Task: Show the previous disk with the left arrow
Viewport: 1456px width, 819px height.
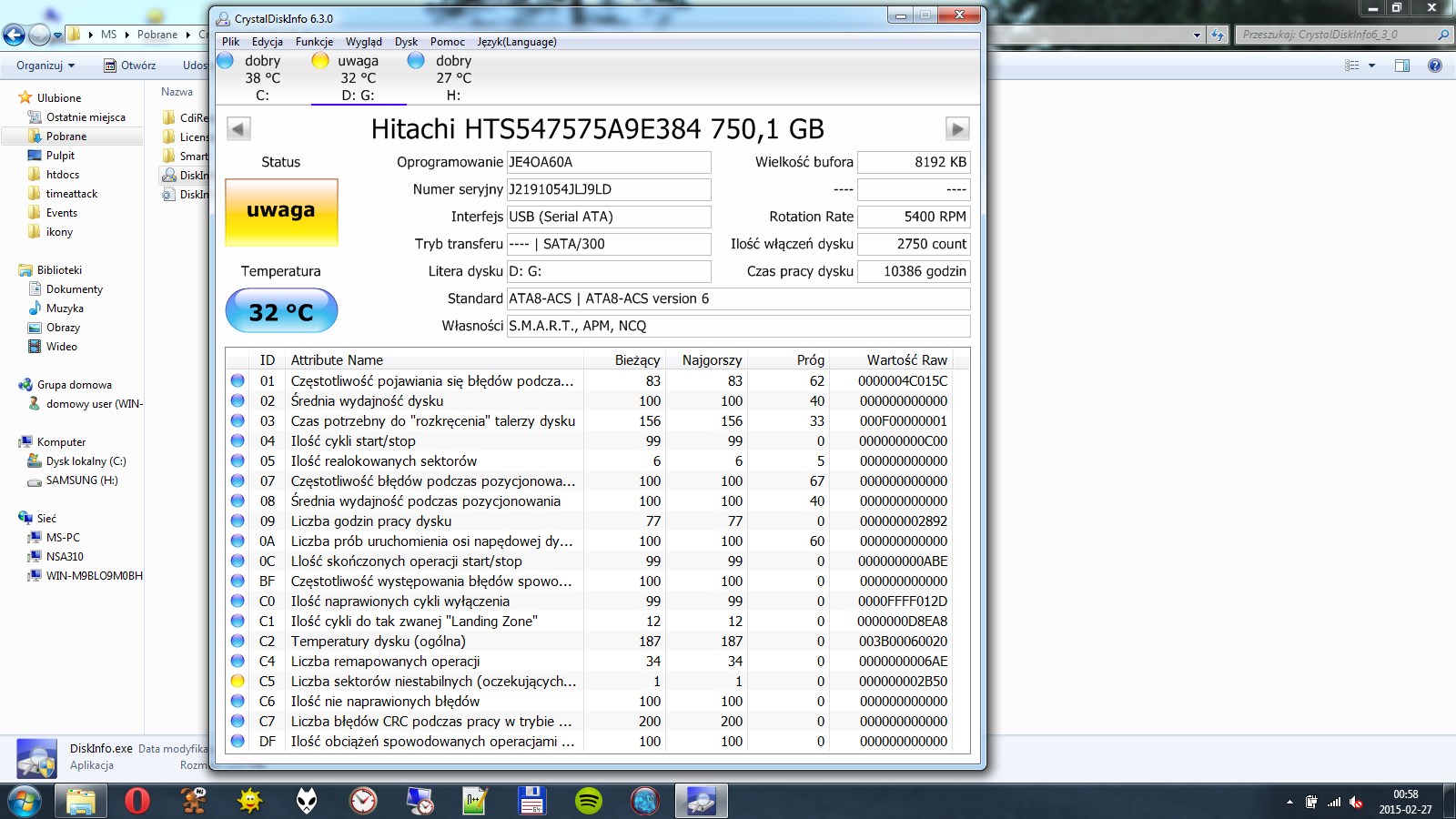Action: [x=238, y=129]
